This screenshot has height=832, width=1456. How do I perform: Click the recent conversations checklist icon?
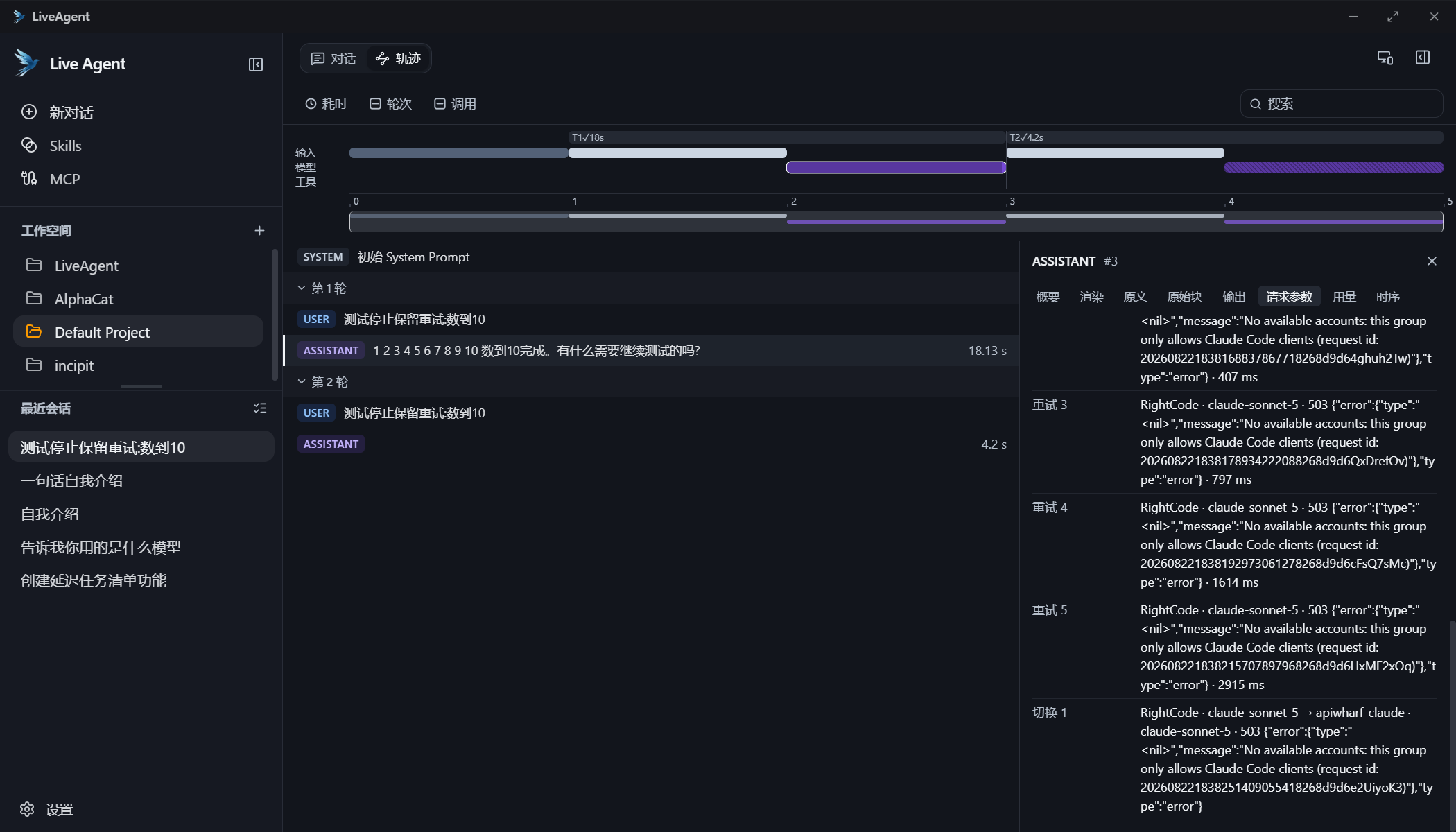[260, 408]
